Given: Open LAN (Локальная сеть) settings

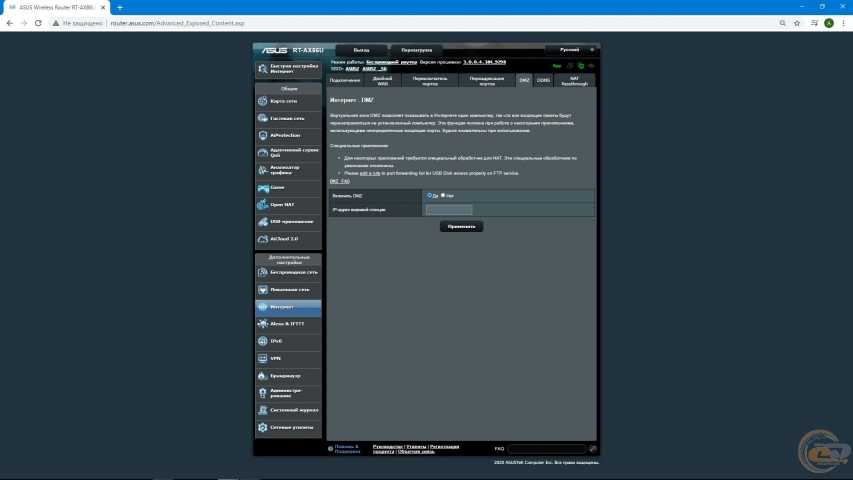Looking at the screenshot, I should coord(288,290).
